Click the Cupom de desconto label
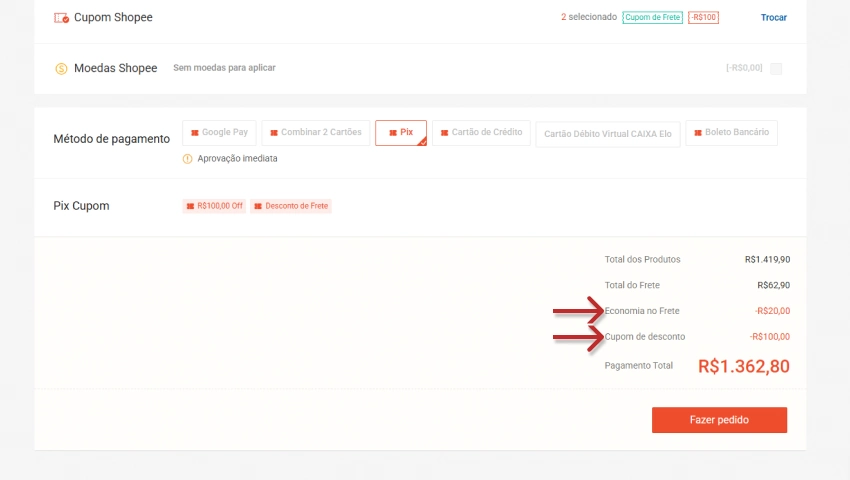The width and height of the screenshot is (850, 480). [x=645, y=337]
